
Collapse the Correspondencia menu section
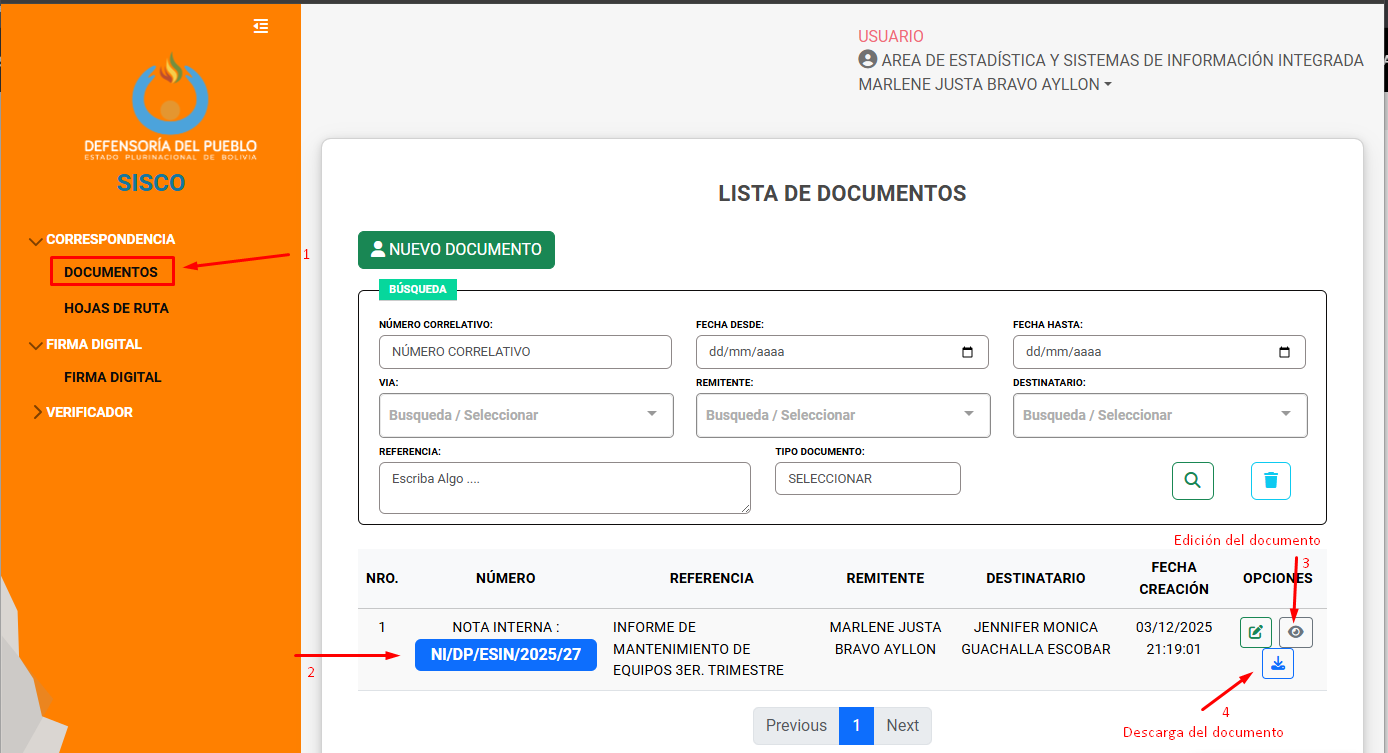pyautogui.click(x=110, y=239)
